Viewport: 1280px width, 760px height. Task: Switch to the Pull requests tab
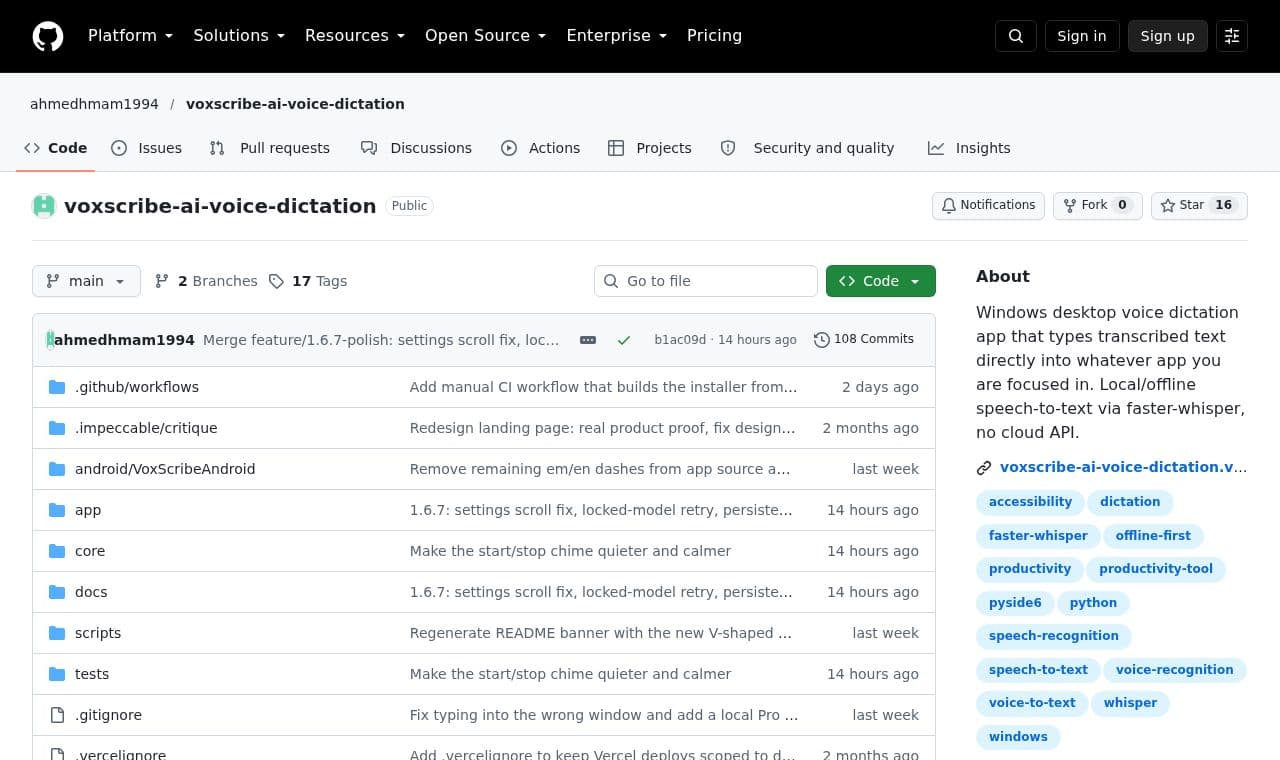270,148
